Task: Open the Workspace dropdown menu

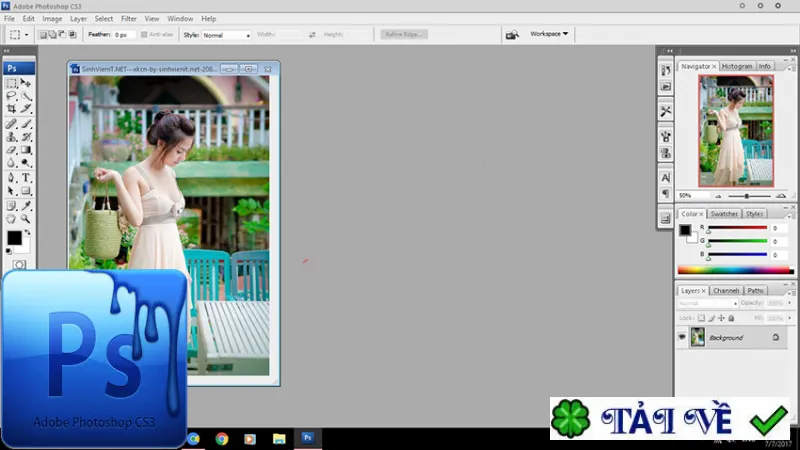Action: [549, 34]
